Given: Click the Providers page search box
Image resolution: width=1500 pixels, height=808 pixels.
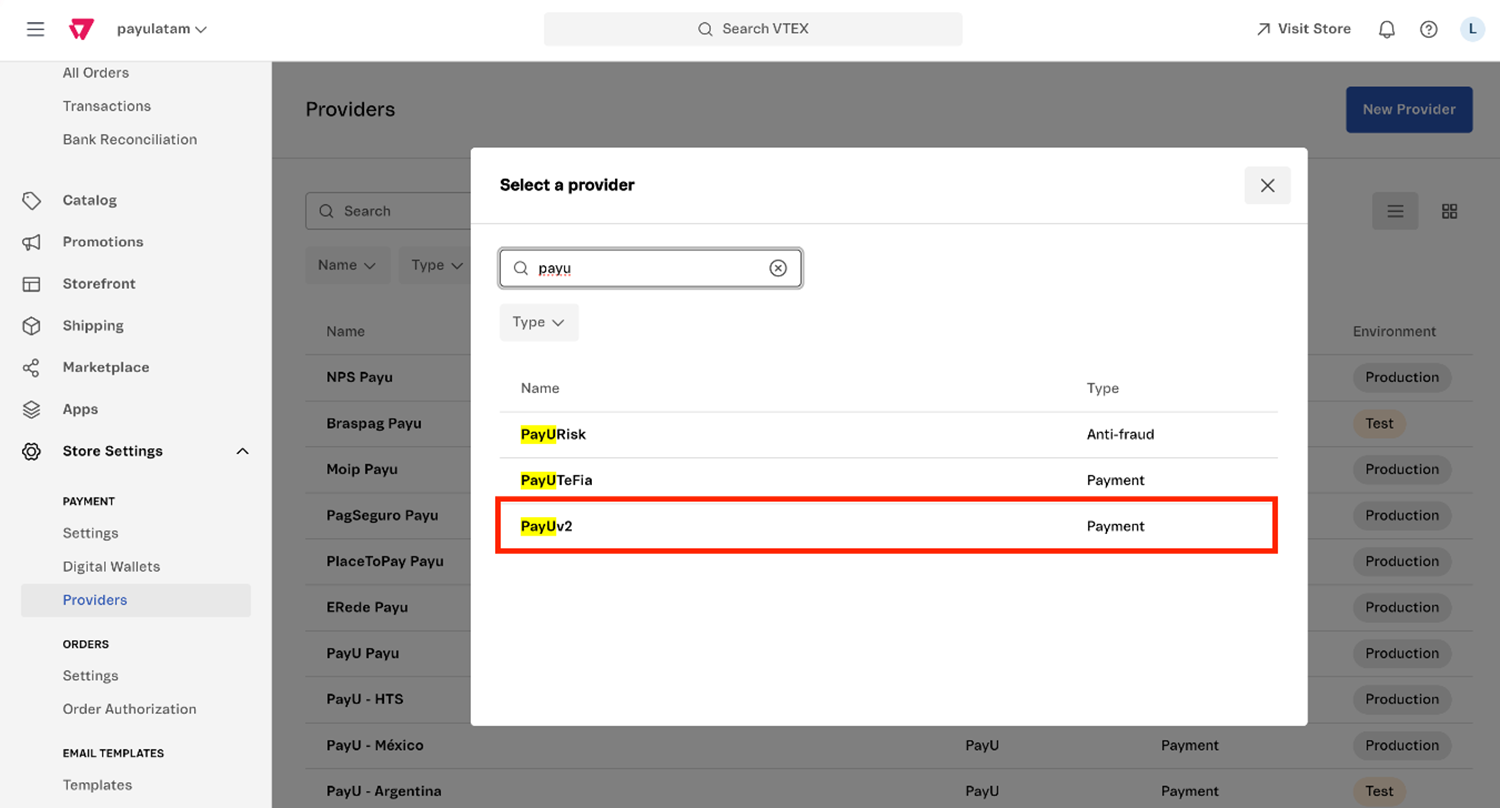Looking at the screenshot, I should (390, 211).
